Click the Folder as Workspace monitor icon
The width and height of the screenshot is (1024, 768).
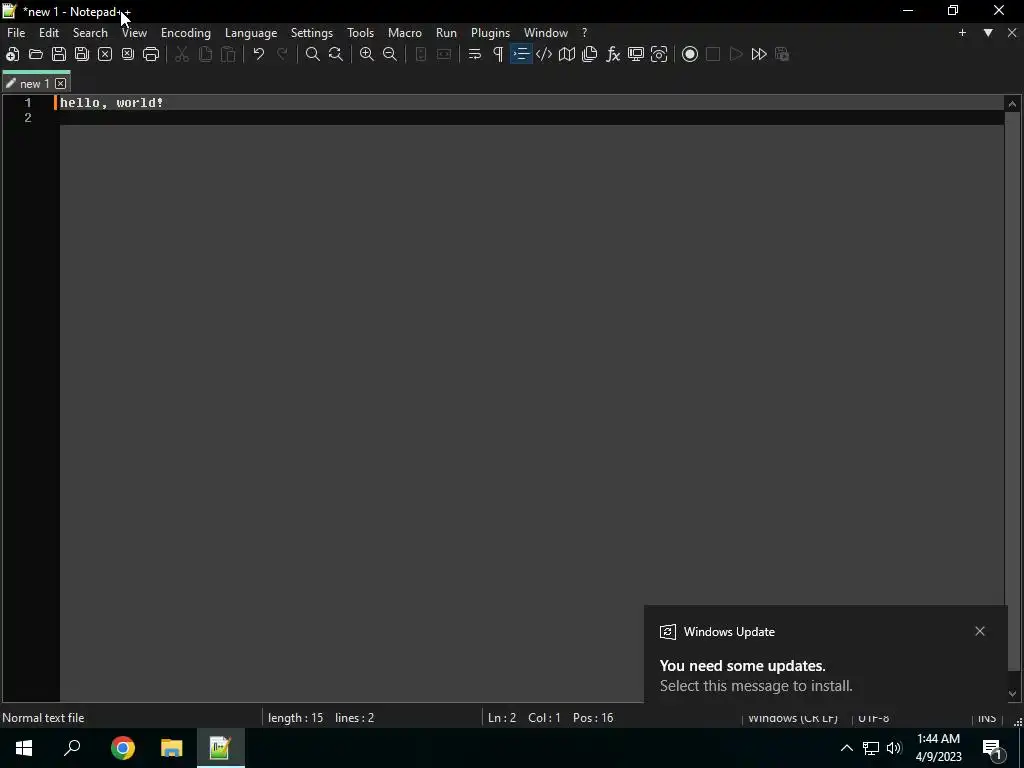(636, 54)
